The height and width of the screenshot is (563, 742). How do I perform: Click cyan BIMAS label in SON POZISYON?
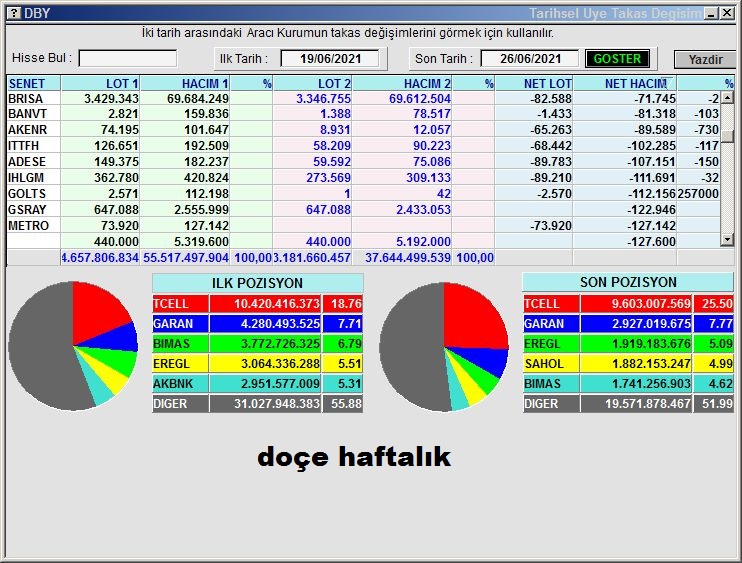coord(551,384)
